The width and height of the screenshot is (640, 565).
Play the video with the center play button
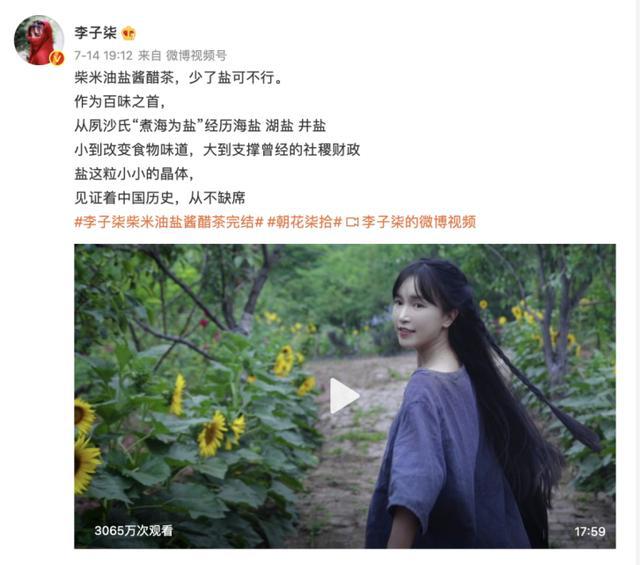(344, 396)
